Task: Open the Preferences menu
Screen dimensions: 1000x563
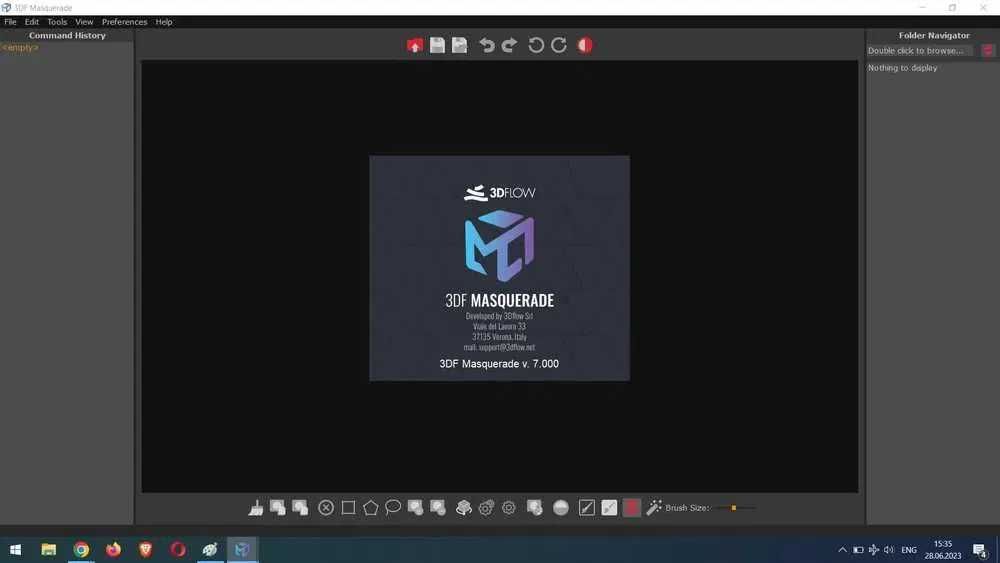Action: (x=124, y=22)
